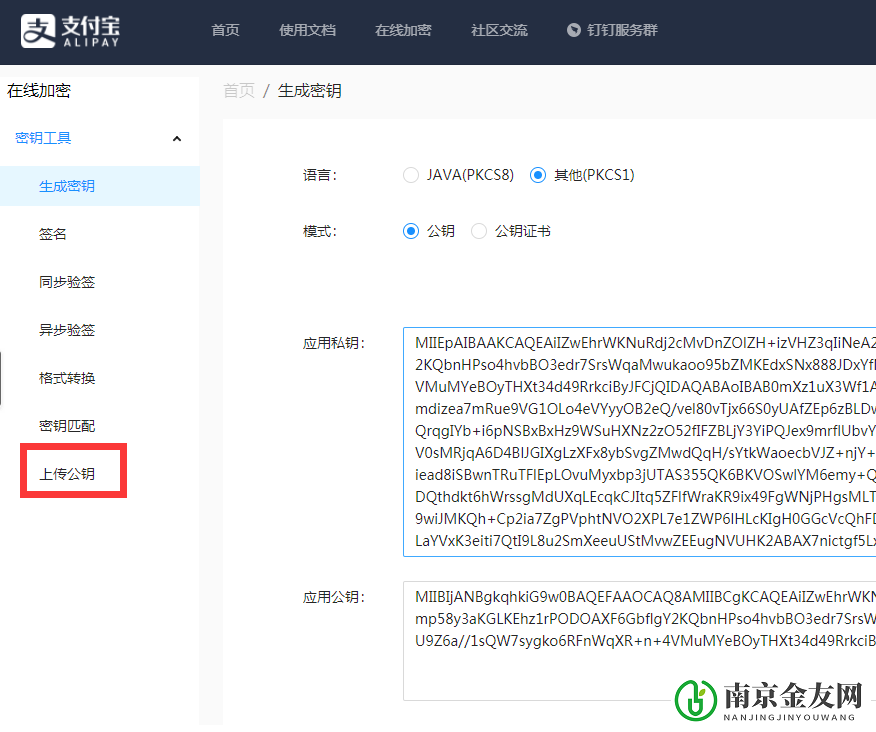The image size is (876, 732).
Task: Collapse the 密钥工具 section chevron
Action: [177, 138]
